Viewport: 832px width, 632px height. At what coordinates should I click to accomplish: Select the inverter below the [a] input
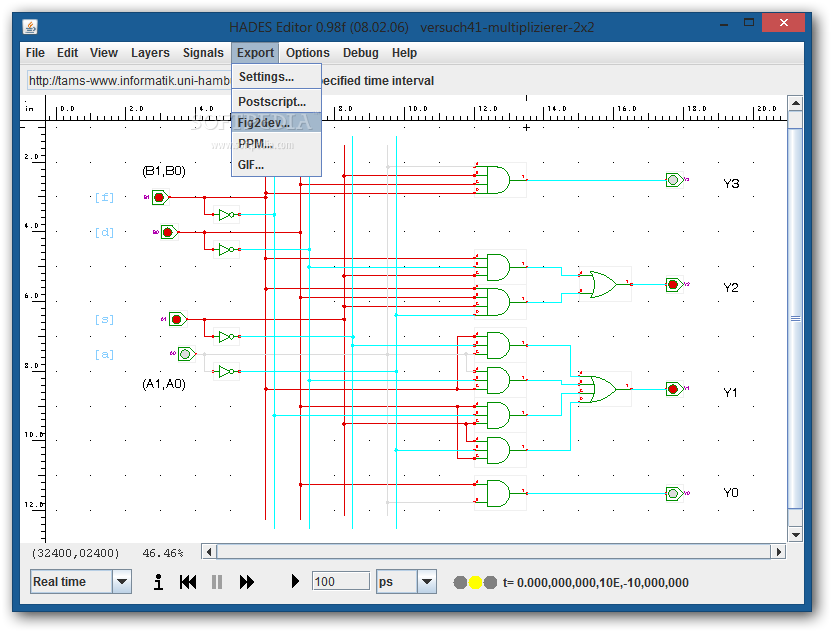click(x=227, y=371)
